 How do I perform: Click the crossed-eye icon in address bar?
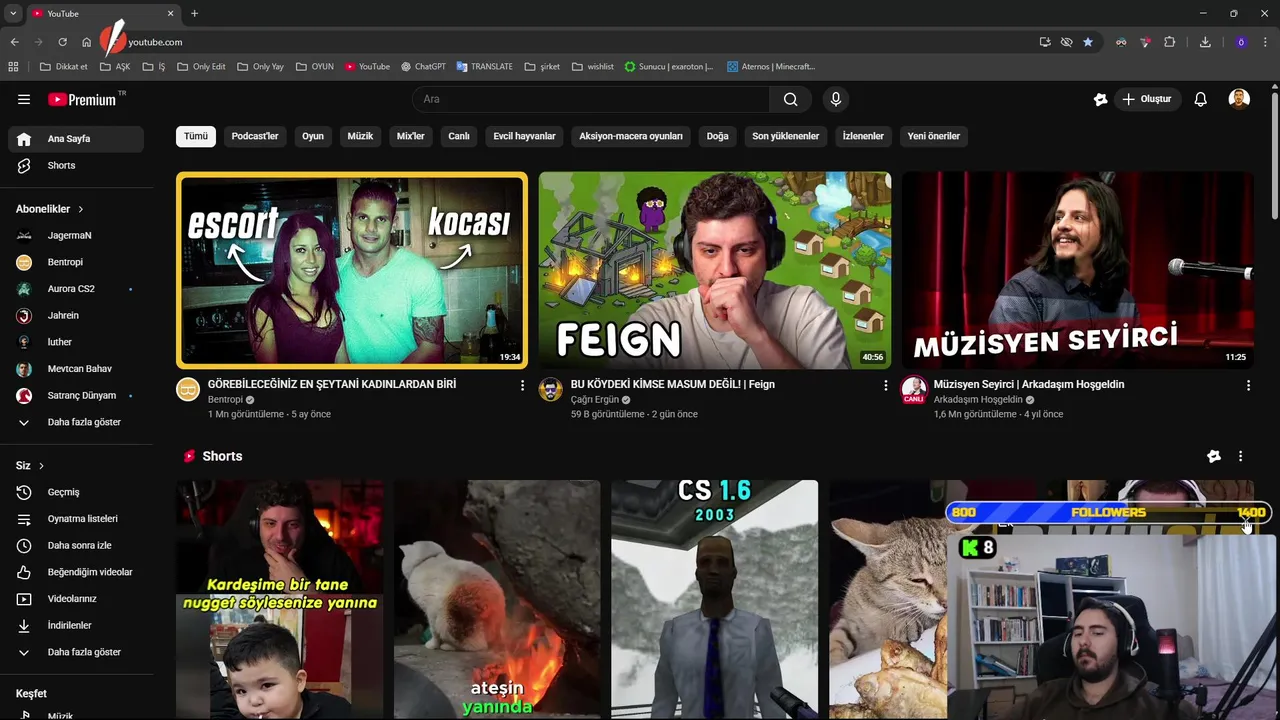tap(1066, 42)
